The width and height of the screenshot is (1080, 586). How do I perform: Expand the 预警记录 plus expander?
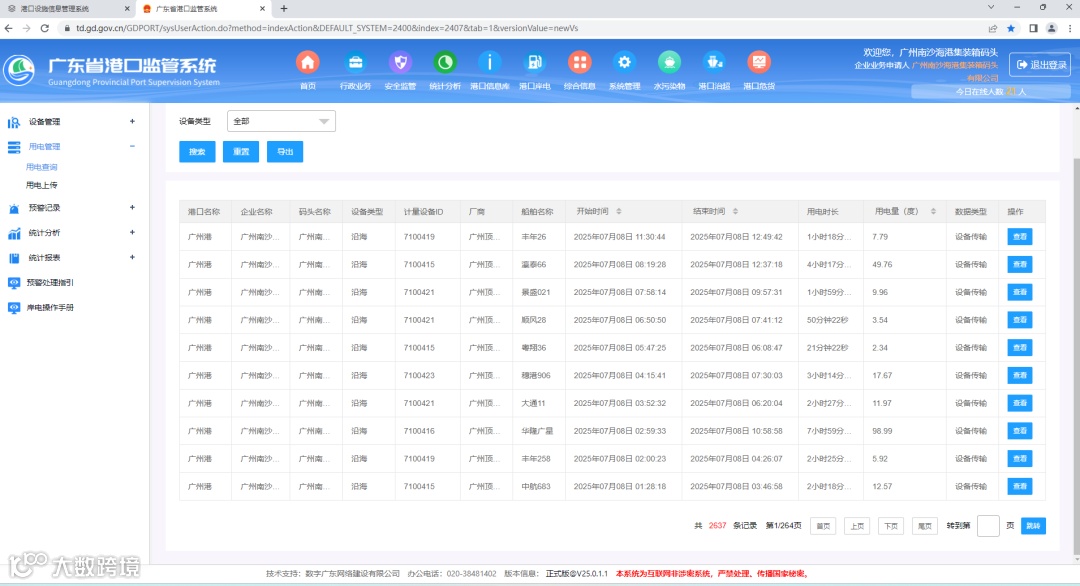pos(132,207)
